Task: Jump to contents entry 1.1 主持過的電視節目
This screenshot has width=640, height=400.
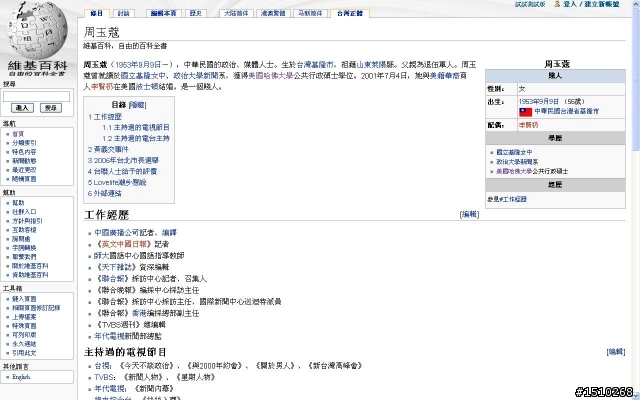Action: (136, 127)
